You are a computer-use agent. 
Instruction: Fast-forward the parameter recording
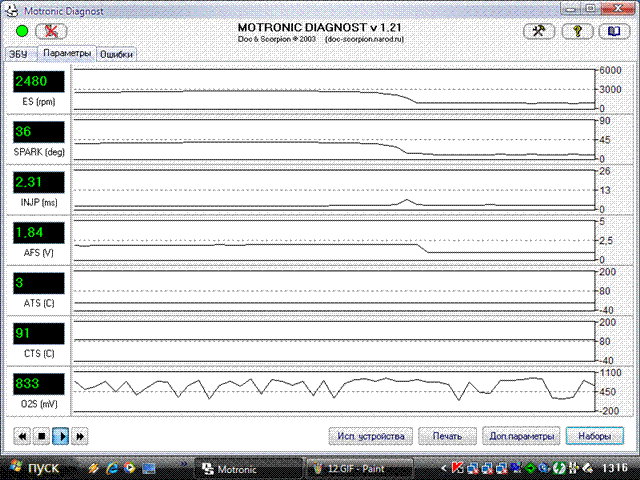(80, 436)
